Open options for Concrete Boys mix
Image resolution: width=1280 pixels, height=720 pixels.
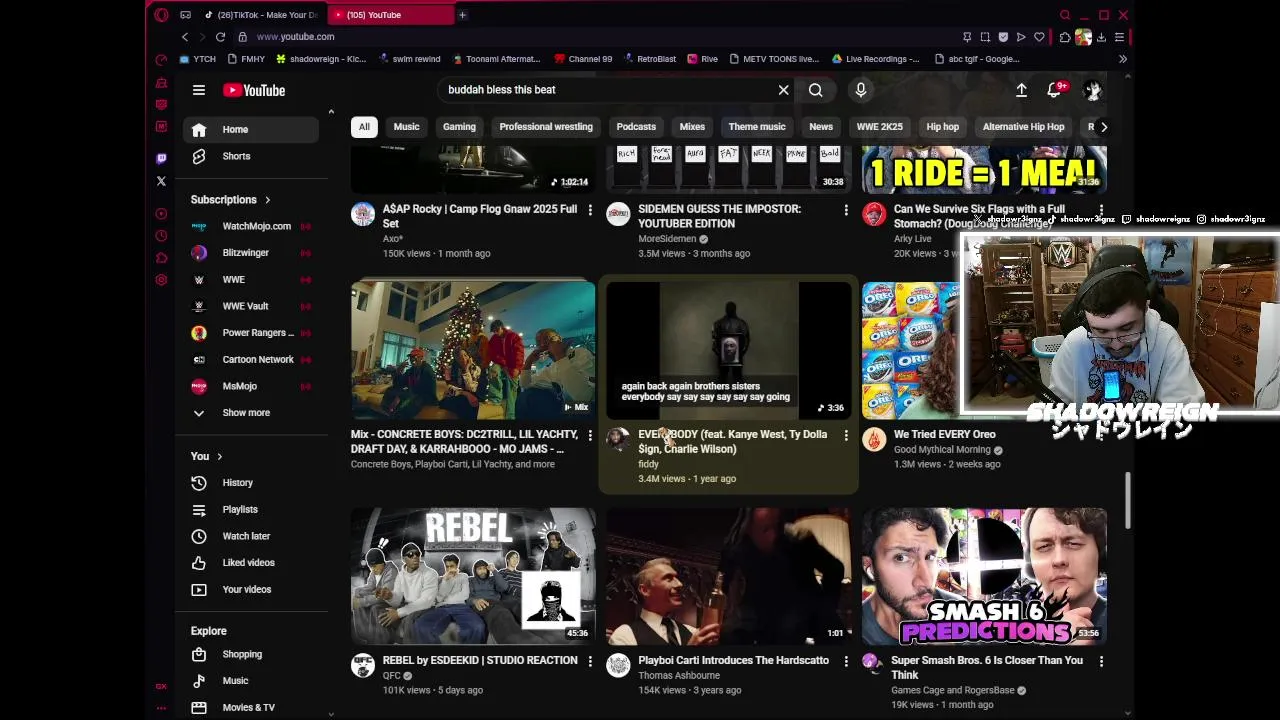[x=590, y=435]
